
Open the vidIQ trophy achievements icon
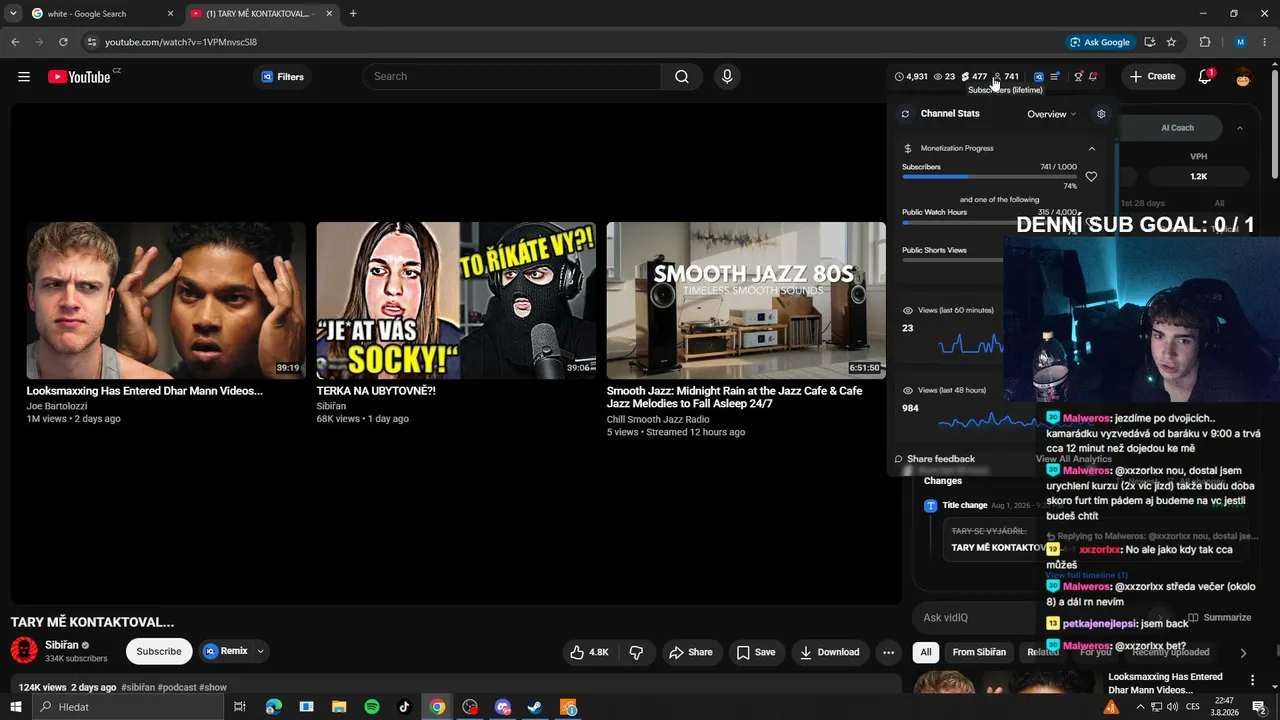click(1078, 77)
